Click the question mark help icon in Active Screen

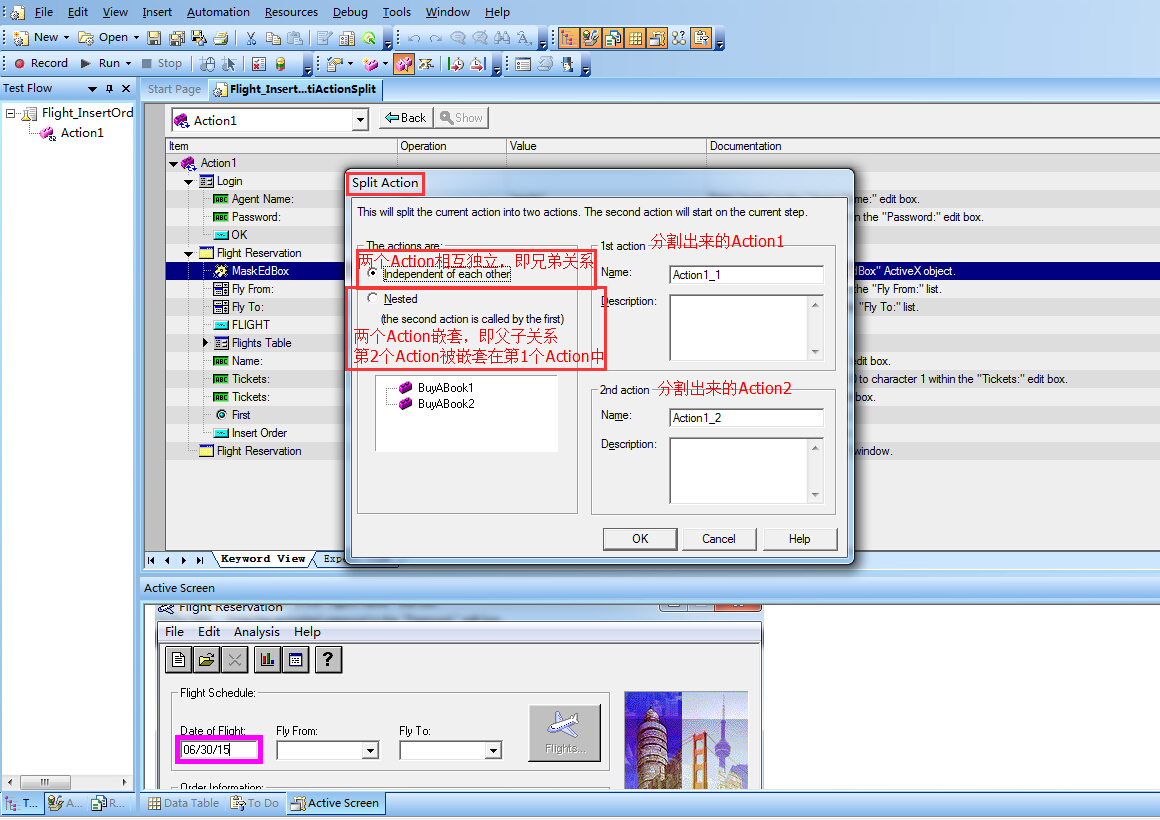coord(328,659)
